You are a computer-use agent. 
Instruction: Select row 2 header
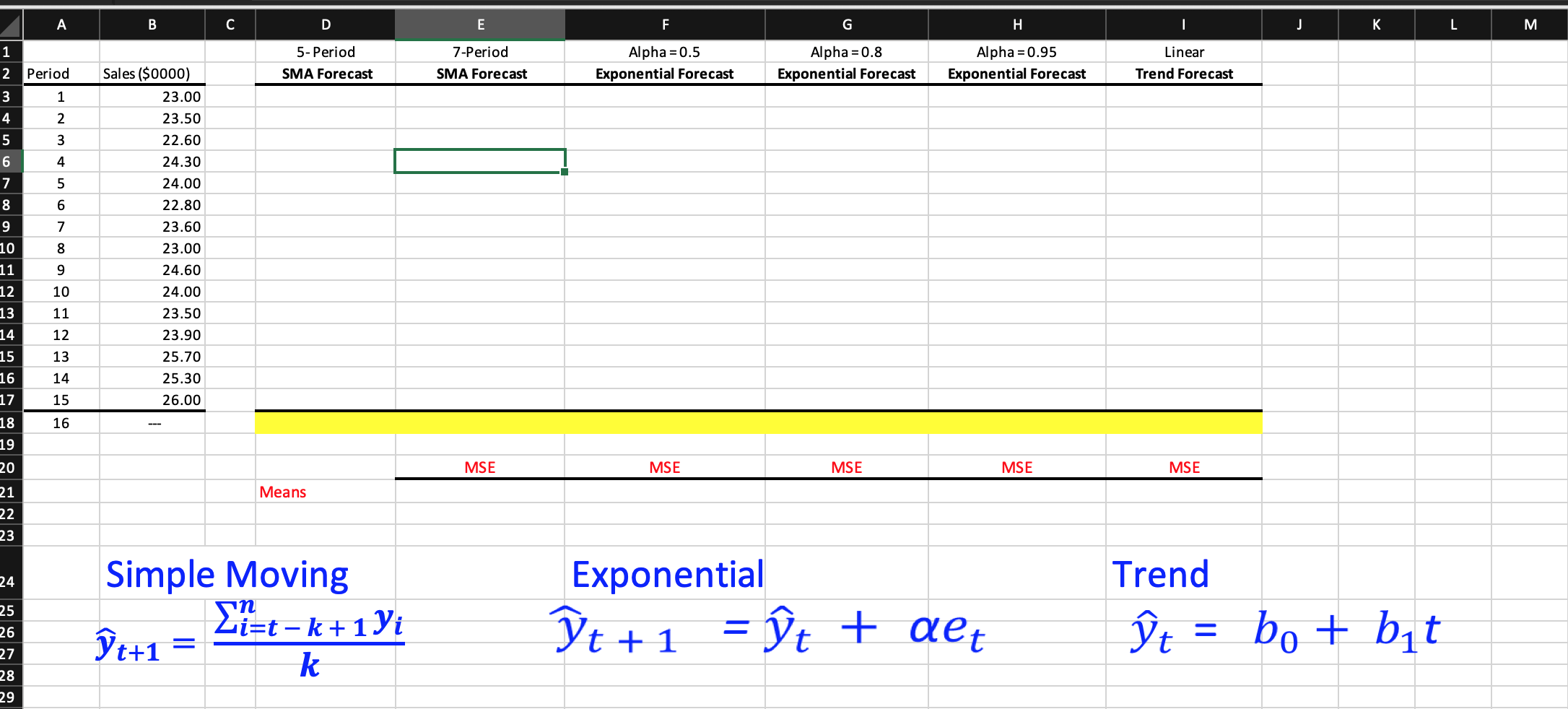point(9,73)
